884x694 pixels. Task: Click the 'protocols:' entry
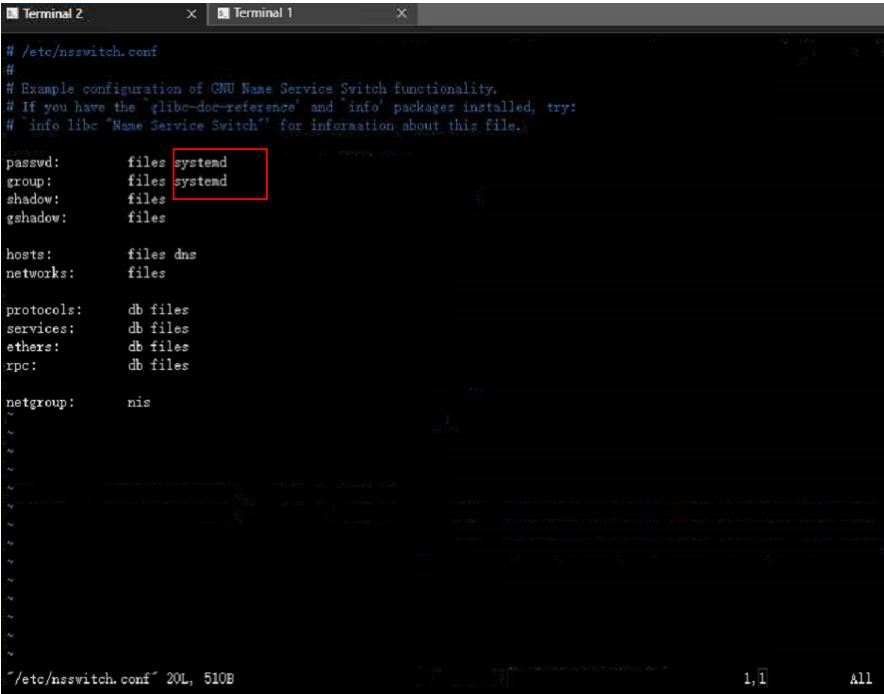(44, 310)
